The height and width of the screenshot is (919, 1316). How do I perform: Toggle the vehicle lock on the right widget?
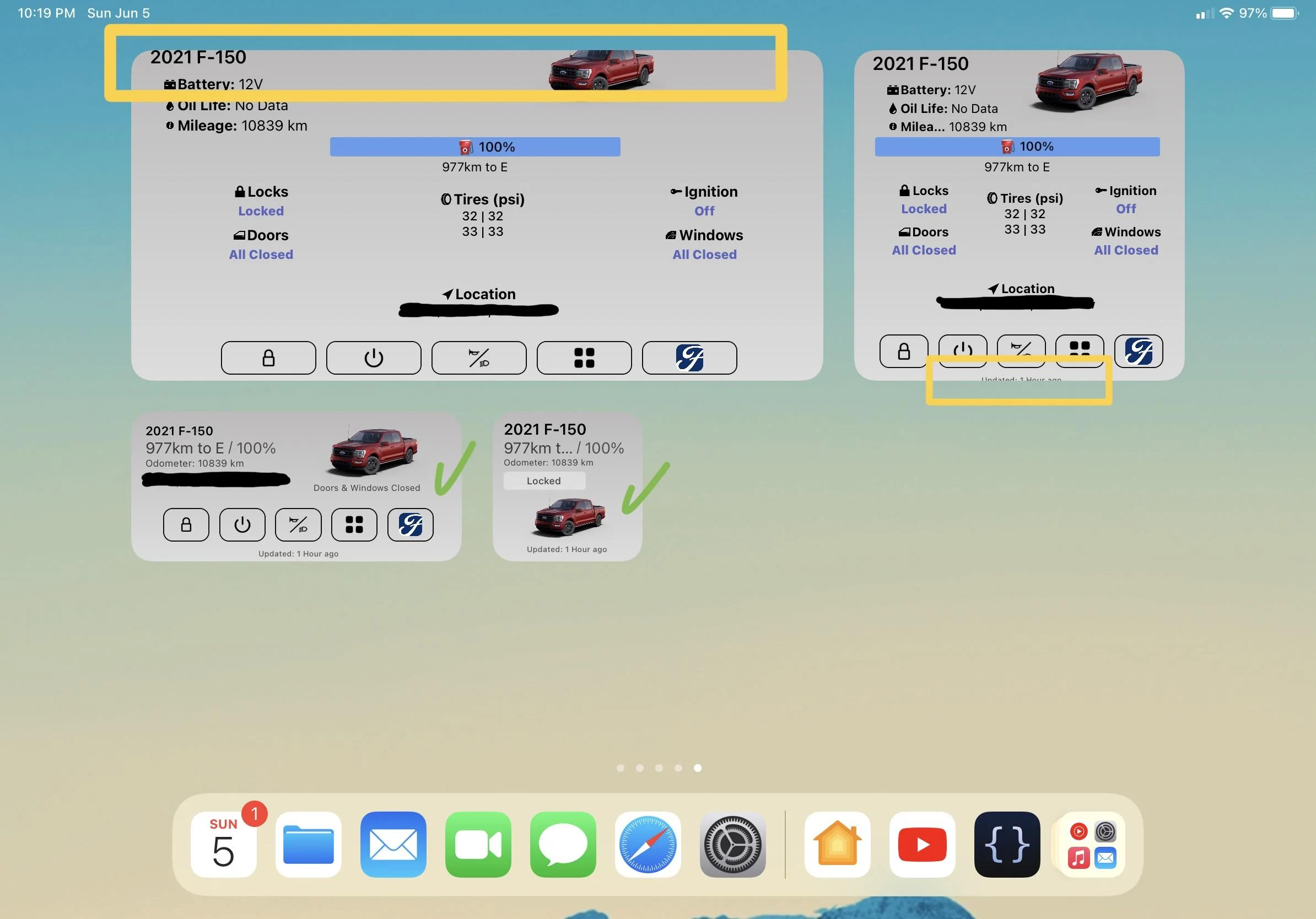(x=904, y=350)
